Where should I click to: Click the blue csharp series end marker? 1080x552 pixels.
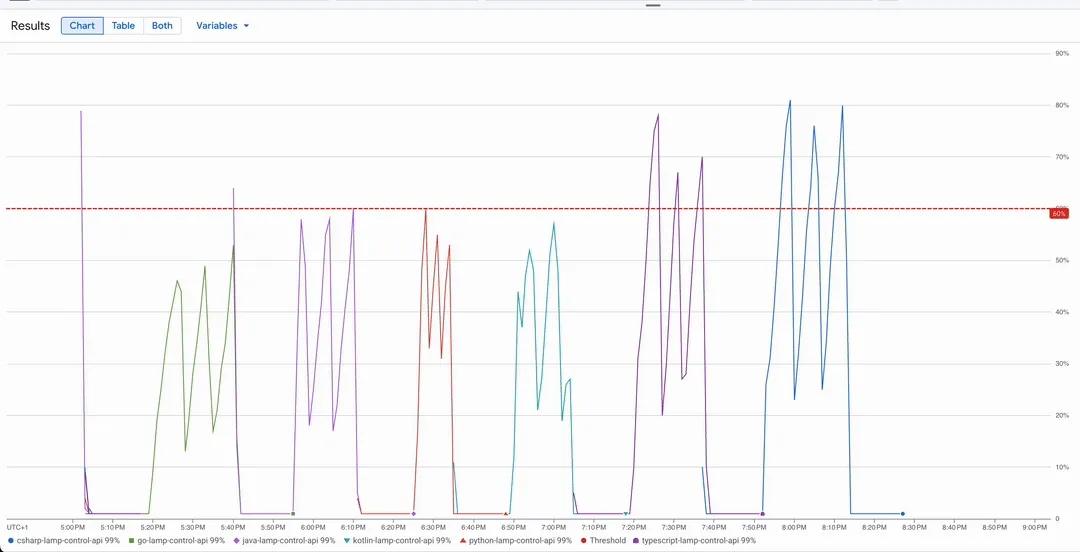click(x=902, y=513)
